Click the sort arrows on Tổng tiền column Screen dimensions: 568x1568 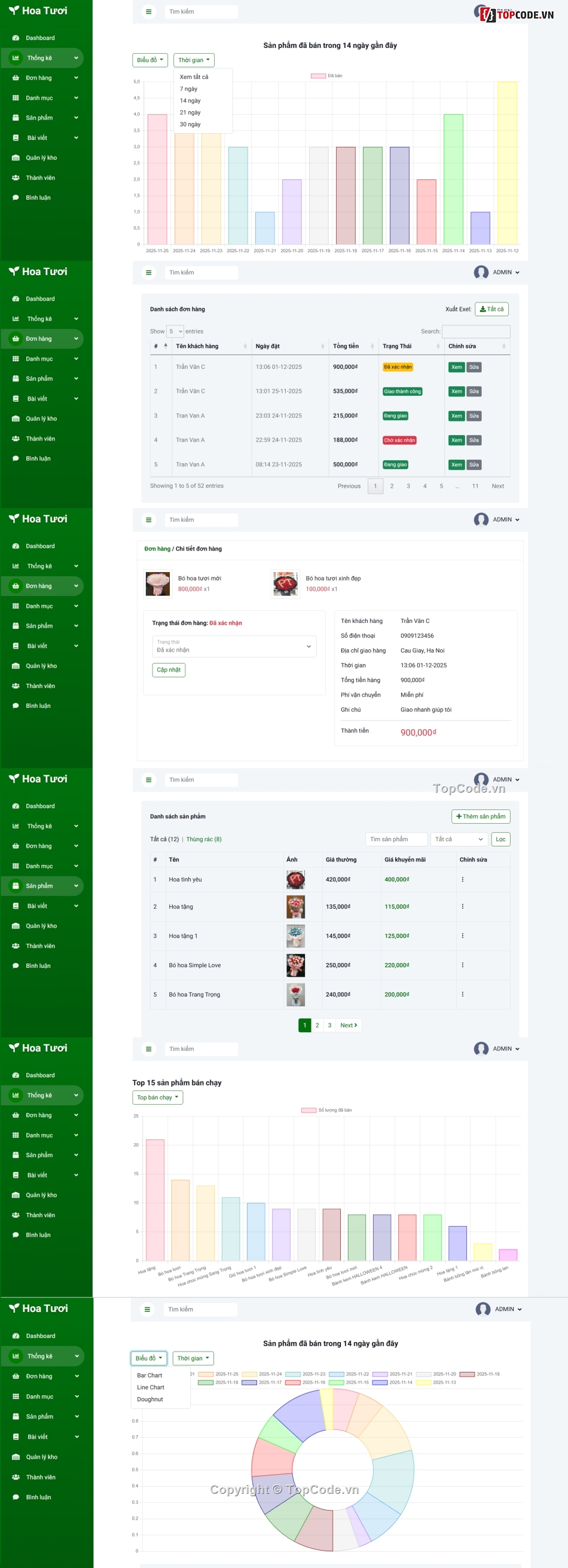[x=372, y=346]
